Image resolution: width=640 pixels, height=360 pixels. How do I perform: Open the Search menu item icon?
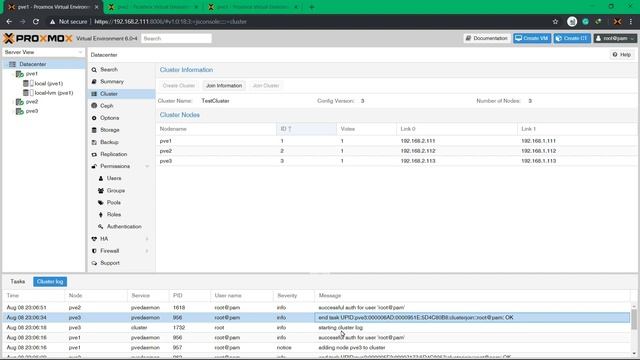click(x=94, y=70)
